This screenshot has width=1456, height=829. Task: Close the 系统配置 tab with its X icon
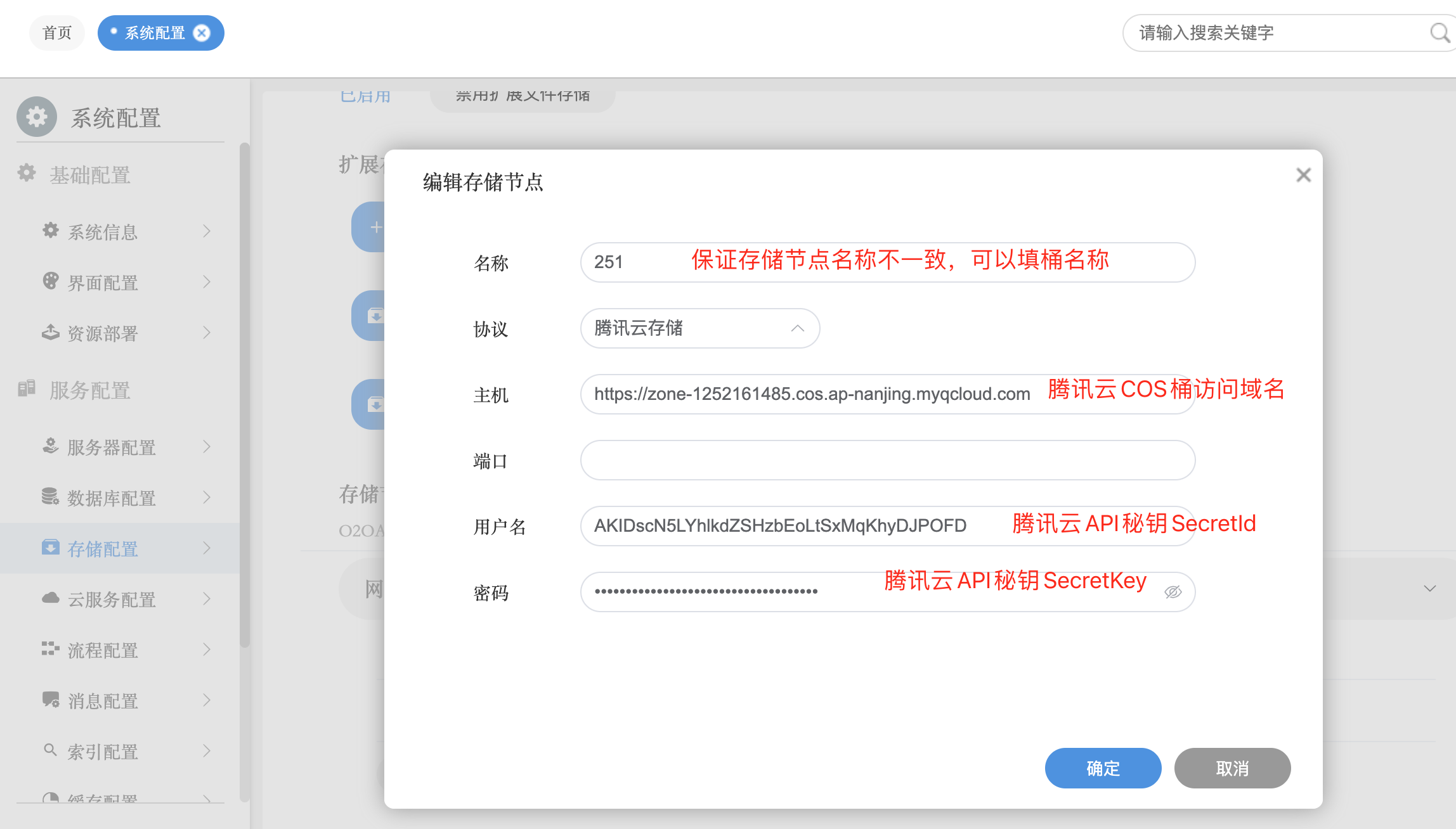pyautogui.click(x=202, y=33)
